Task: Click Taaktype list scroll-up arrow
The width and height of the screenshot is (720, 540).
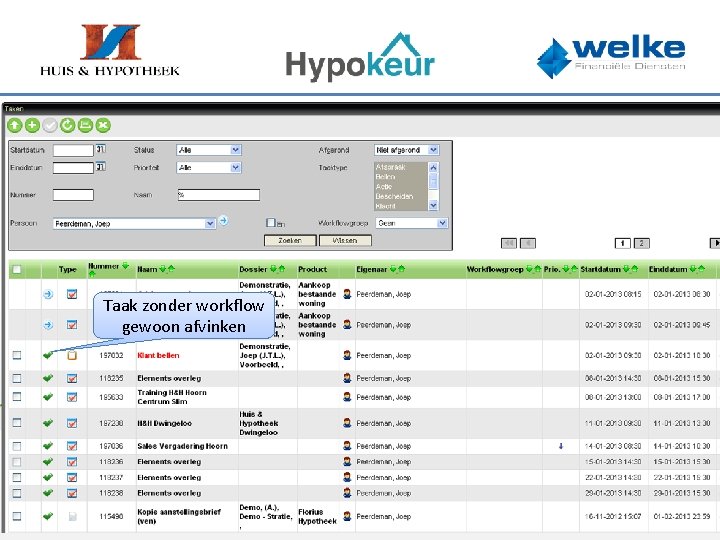Action: tap(433, 167)
